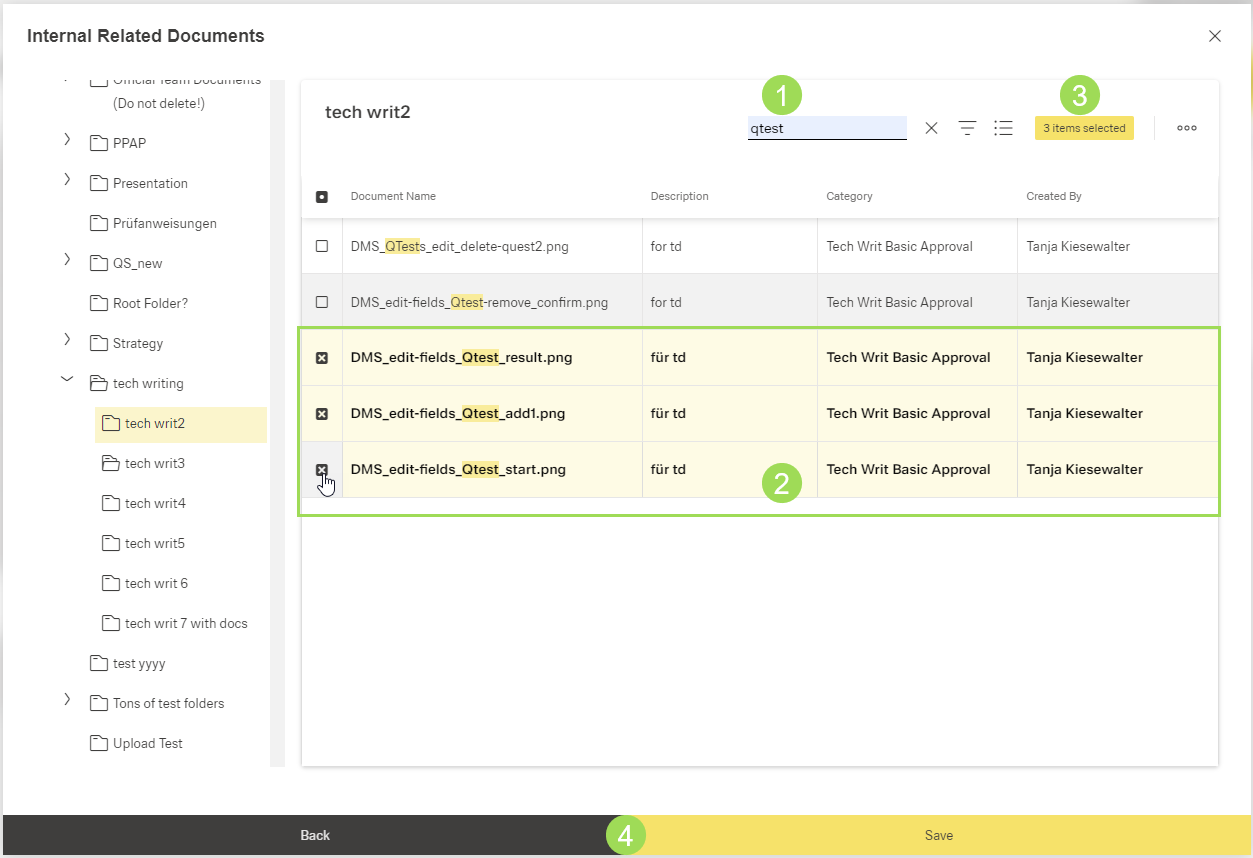Open the Prüfanweisungen folder

164,223
